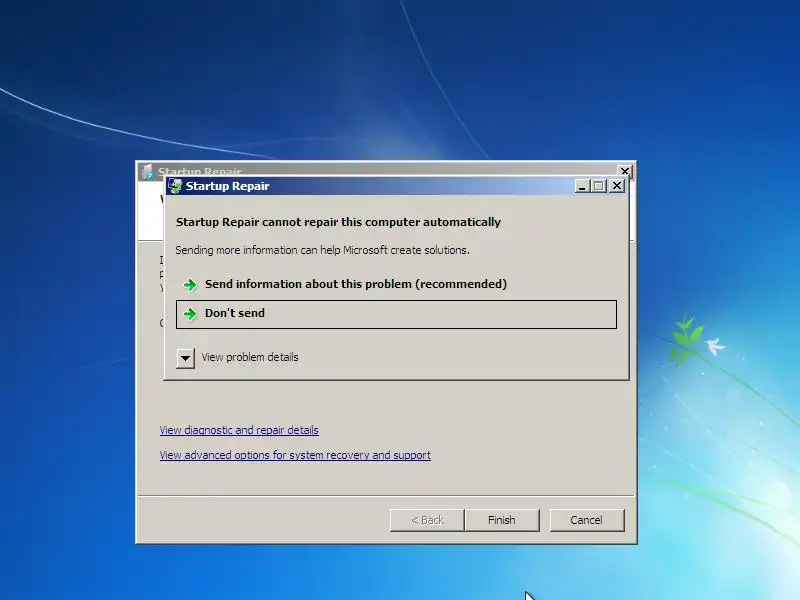Screen dimensions: 800x600
Task: Open advanced options for system recovery link
Action: (x=295, y=455)
